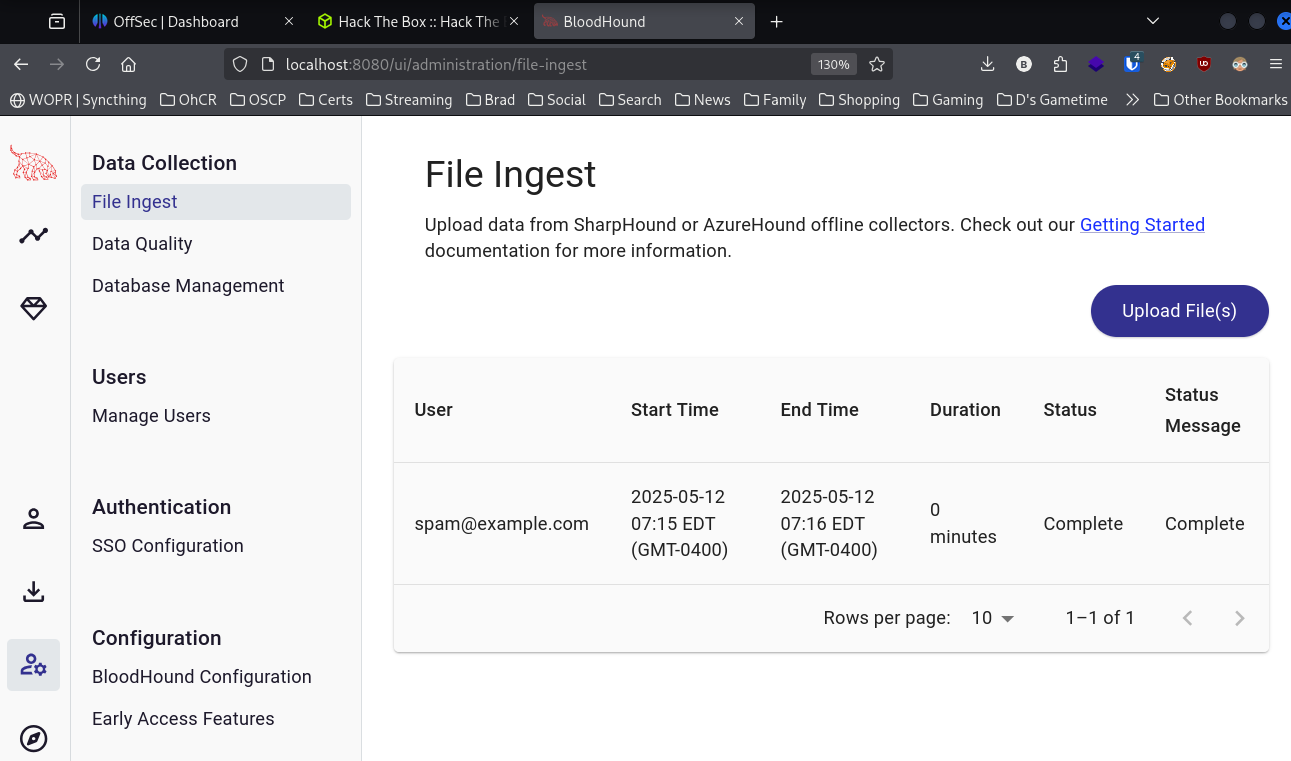This screenshot has width=1291, height=761.
Task: Click the site information page icon
Action: pyautogui.click(x=267, y=64)
